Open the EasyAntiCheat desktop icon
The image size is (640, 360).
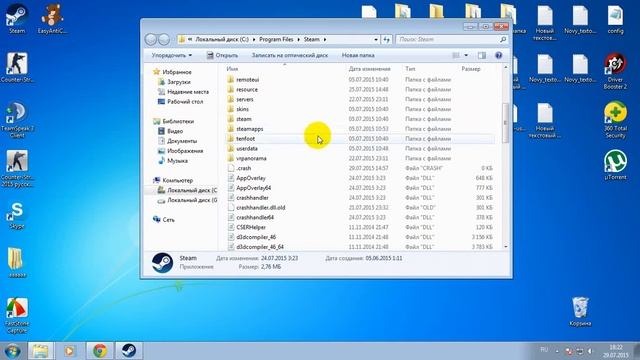[x=52, y=18]
